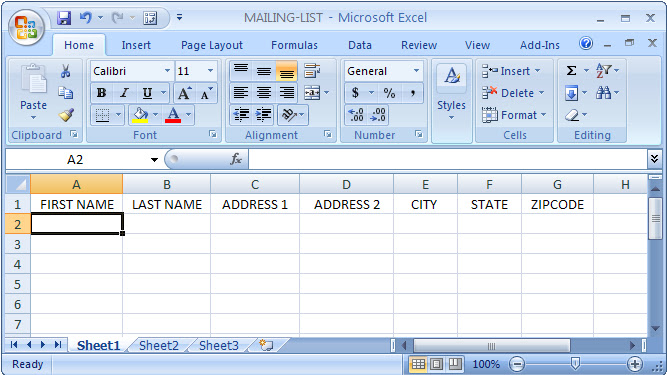The width and height of the screenshot is (667, 375).
Task: Increase font size with Grow Font
Action: [184, 93]
